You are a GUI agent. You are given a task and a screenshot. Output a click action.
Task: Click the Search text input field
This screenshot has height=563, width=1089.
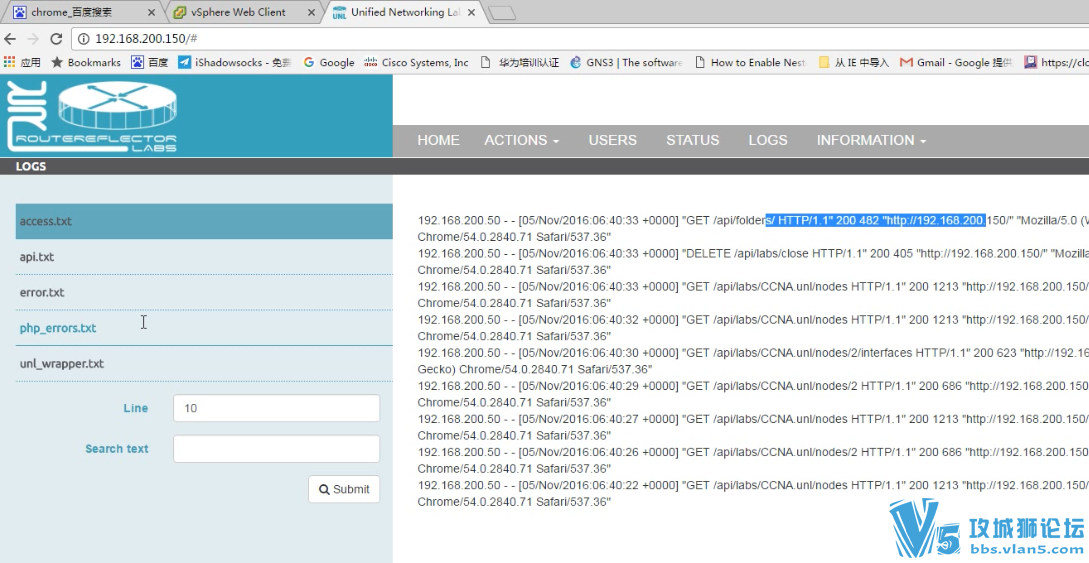coord(276,449)
